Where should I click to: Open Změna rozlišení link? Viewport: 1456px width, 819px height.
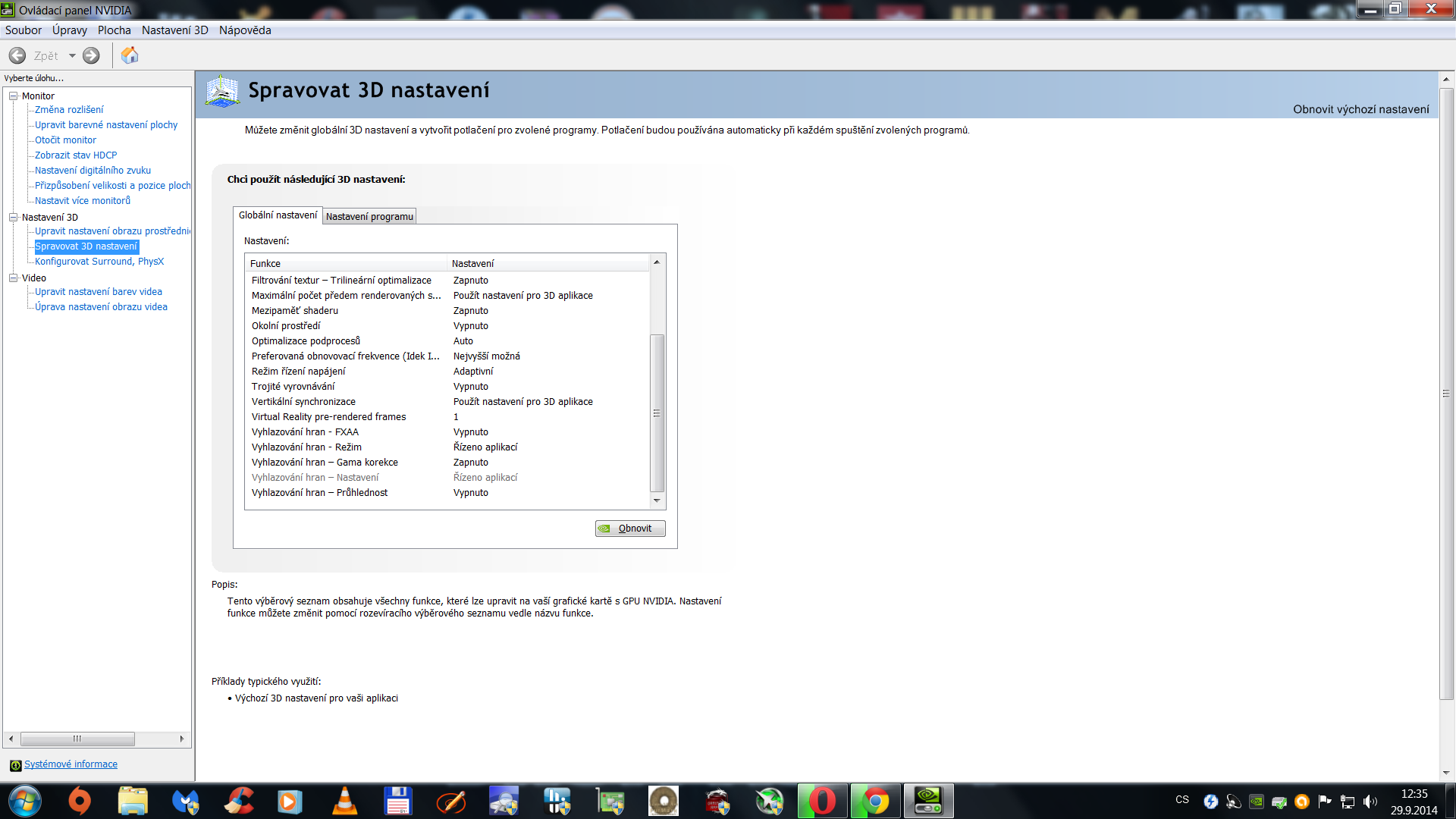tap(69, 110)
